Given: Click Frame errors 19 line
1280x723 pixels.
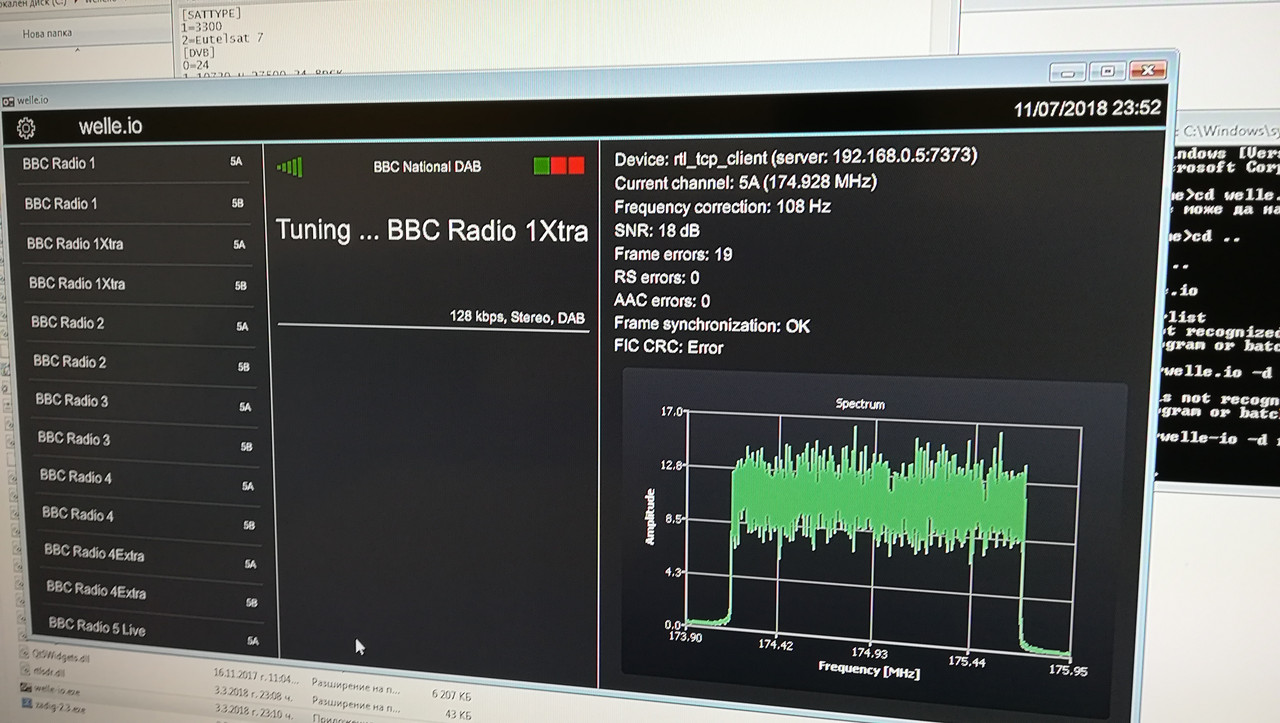Looking at the screenshot, I should click(x=673, y=255).
